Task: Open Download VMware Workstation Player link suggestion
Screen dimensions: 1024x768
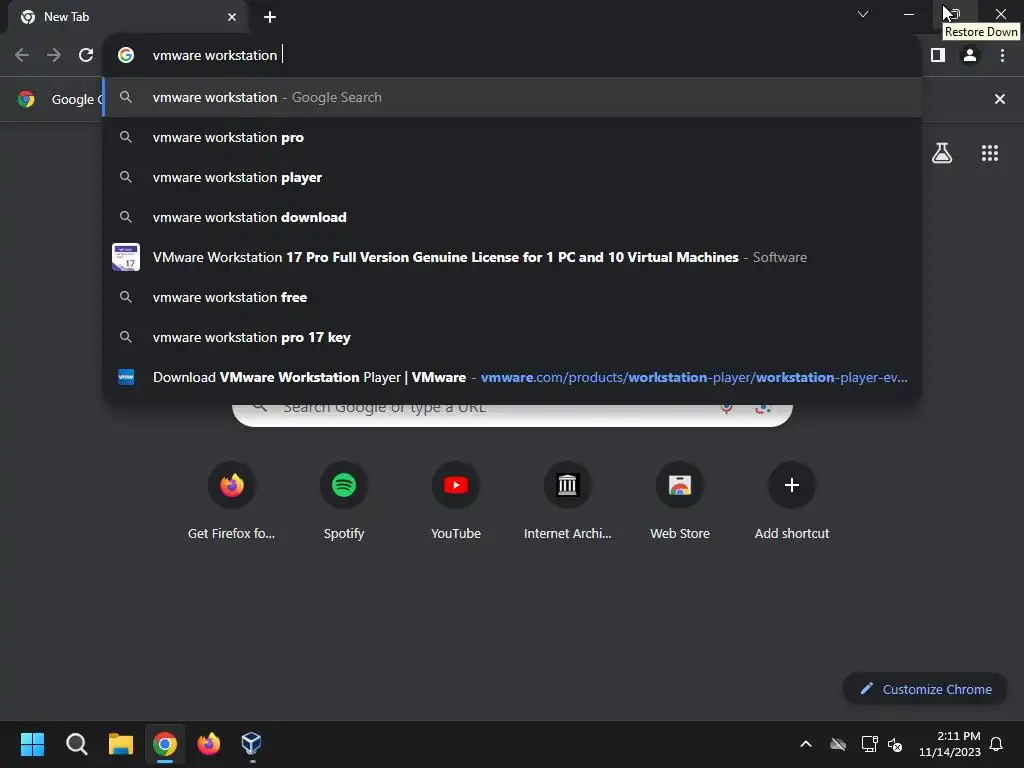Action: (x=513, y=377)
